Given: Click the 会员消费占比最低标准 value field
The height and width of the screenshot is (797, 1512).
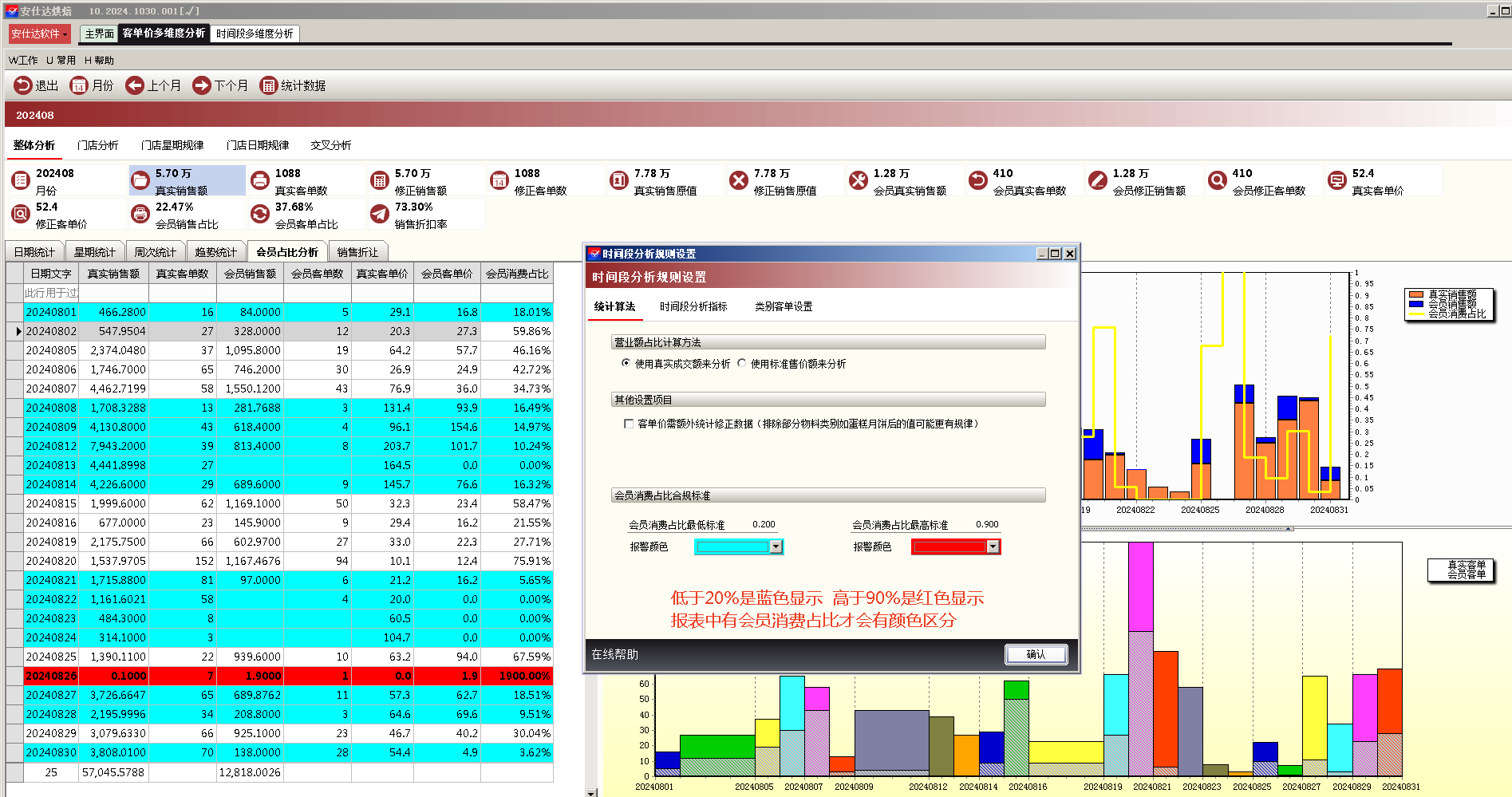Looking at the screenshot, I should pos(764,524).
